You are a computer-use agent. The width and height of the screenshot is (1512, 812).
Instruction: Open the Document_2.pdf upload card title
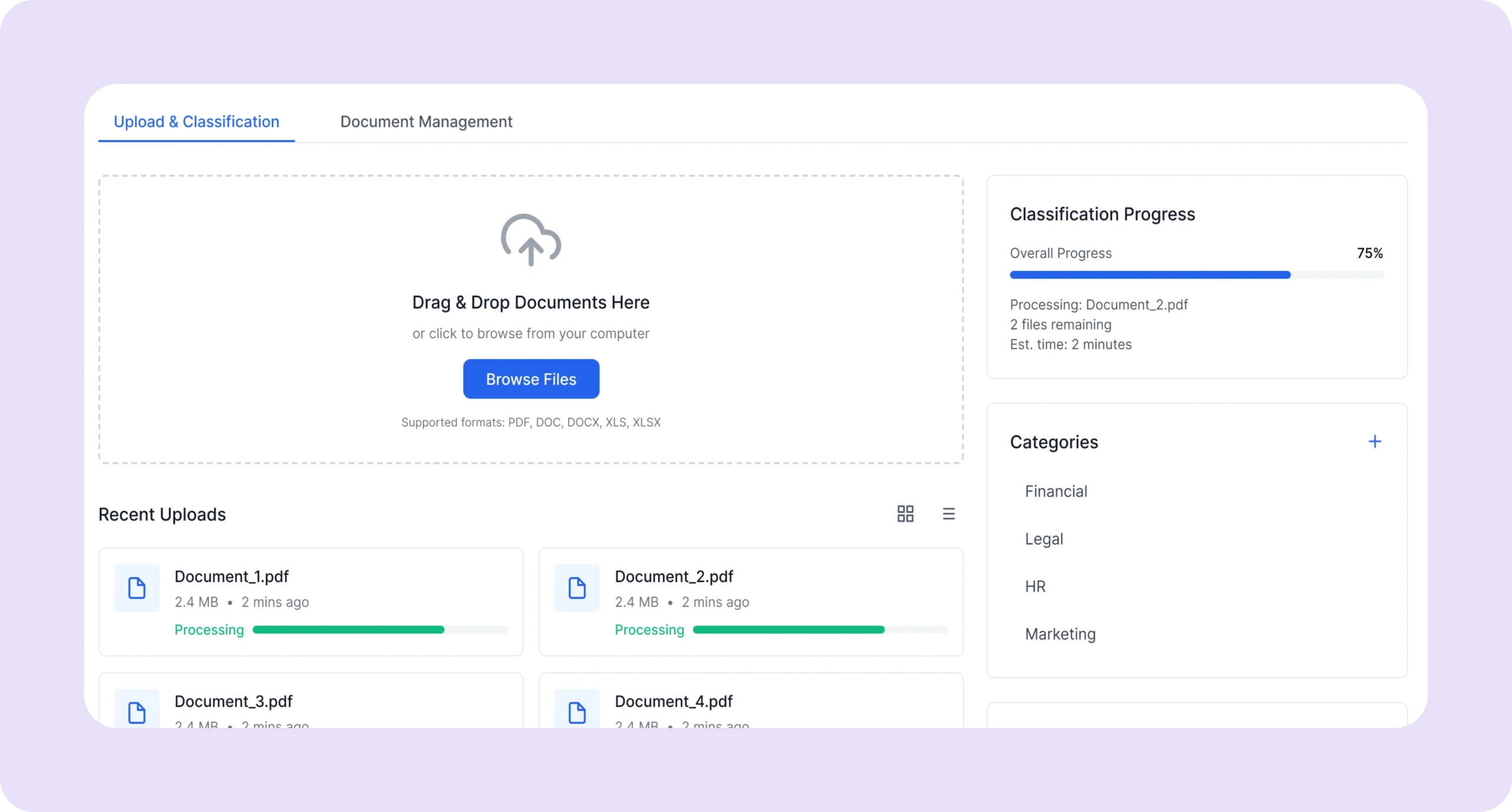tap(673, 576)
